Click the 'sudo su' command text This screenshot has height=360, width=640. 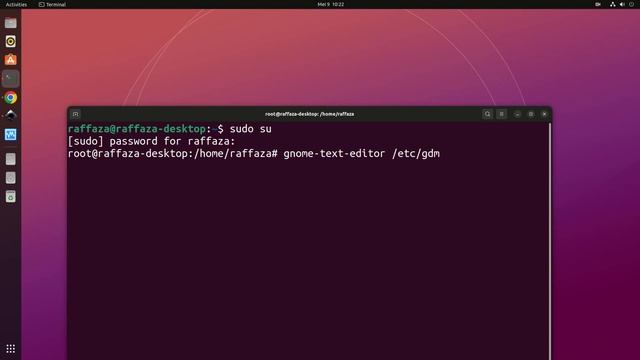point(250,129)
